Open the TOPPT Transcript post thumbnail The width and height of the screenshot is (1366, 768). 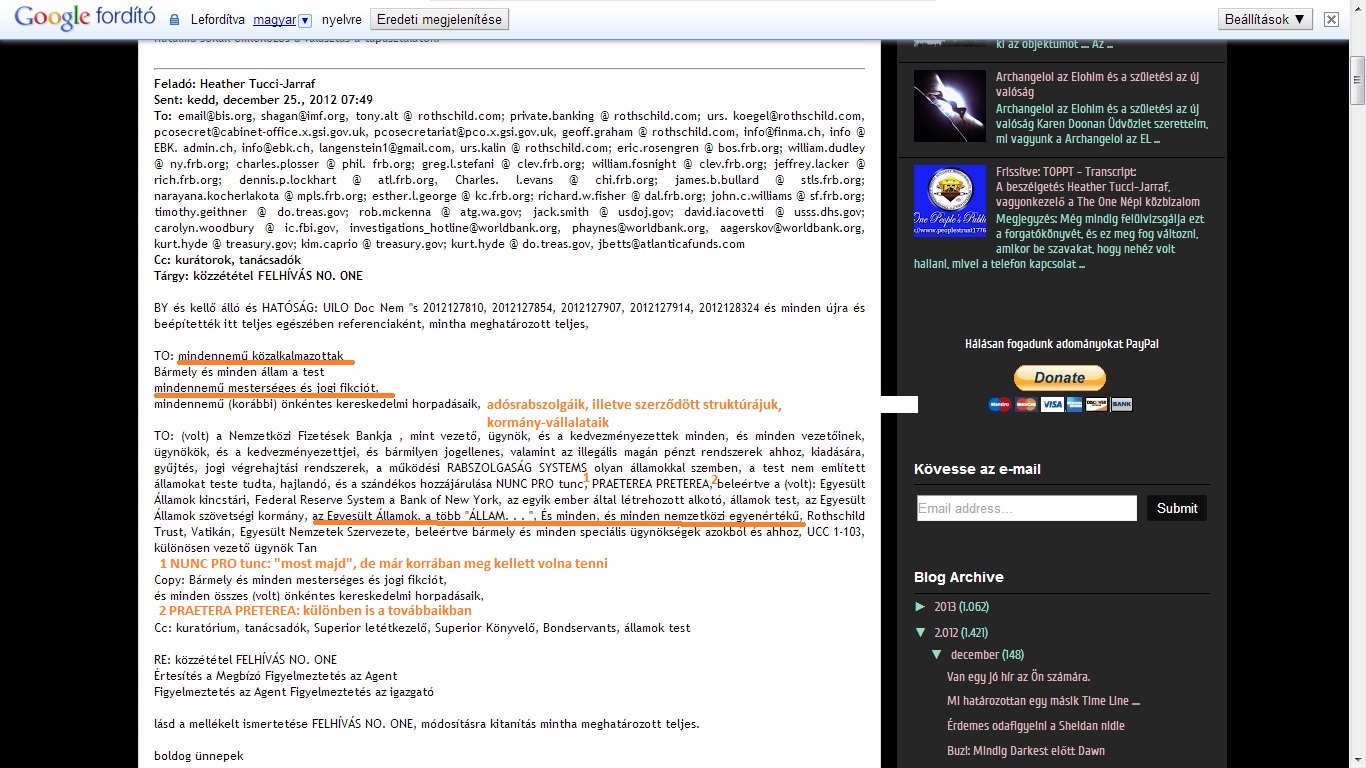(x=949, y=200)
